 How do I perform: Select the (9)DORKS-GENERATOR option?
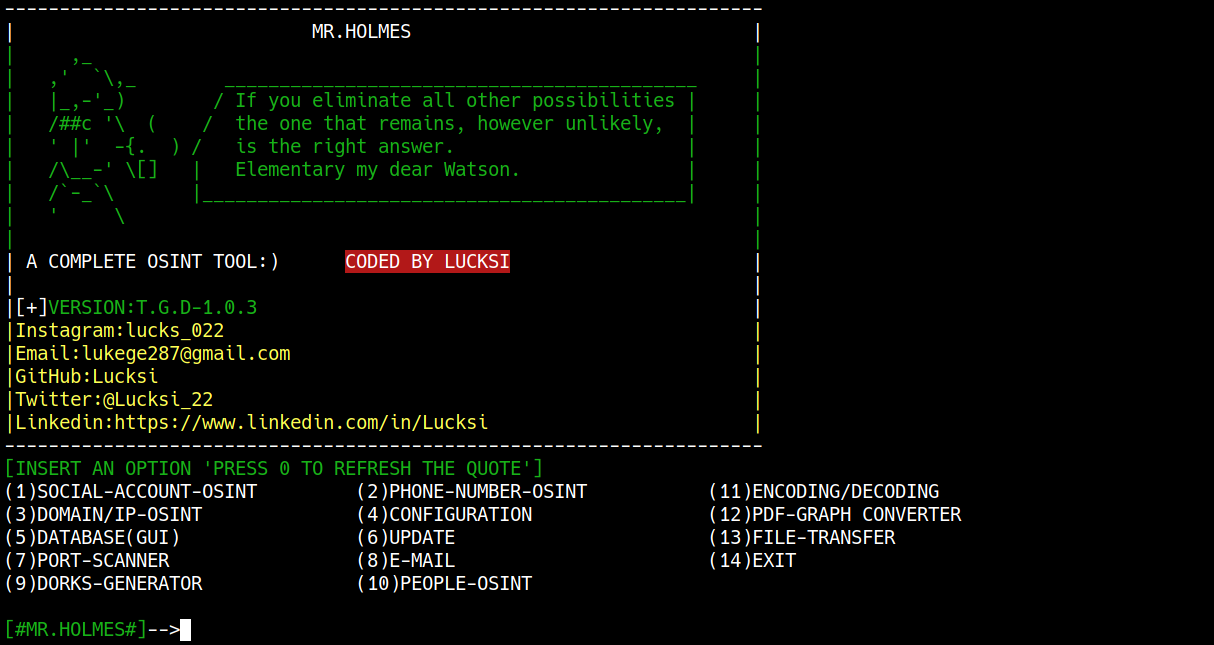point(104,583)
